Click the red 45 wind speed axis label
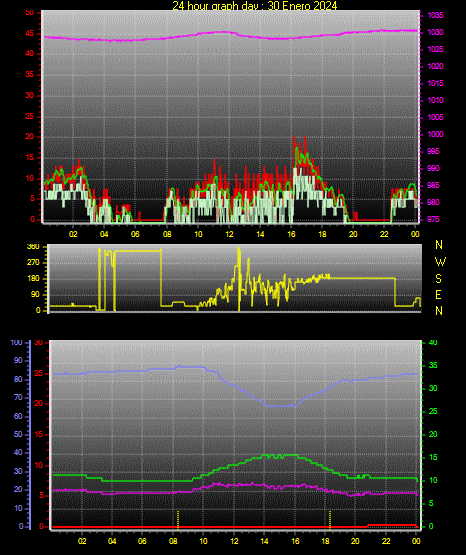Viewport: 466px width, 555px height. click(30, 34)
